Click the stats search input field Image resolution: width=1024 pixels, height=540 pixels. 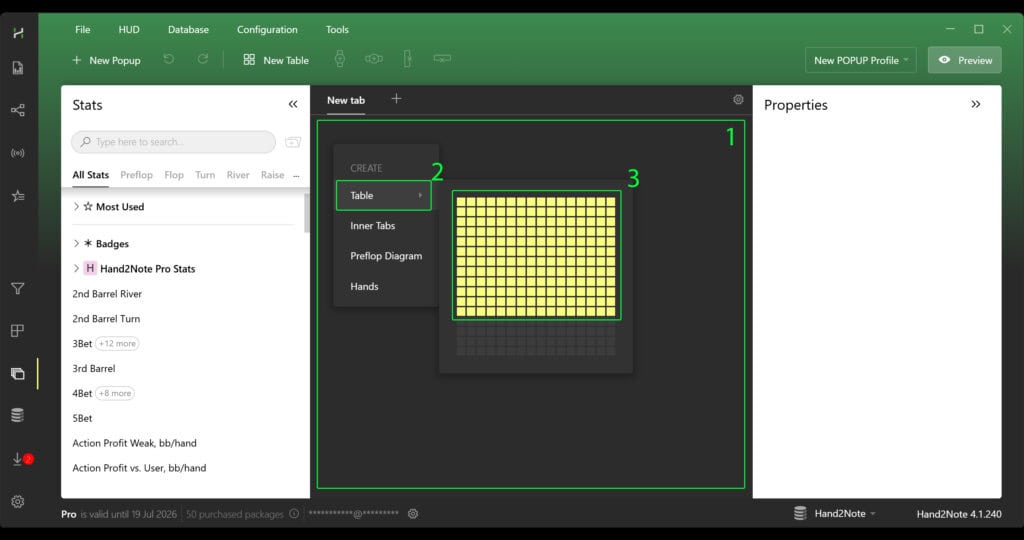click(175, 142)
